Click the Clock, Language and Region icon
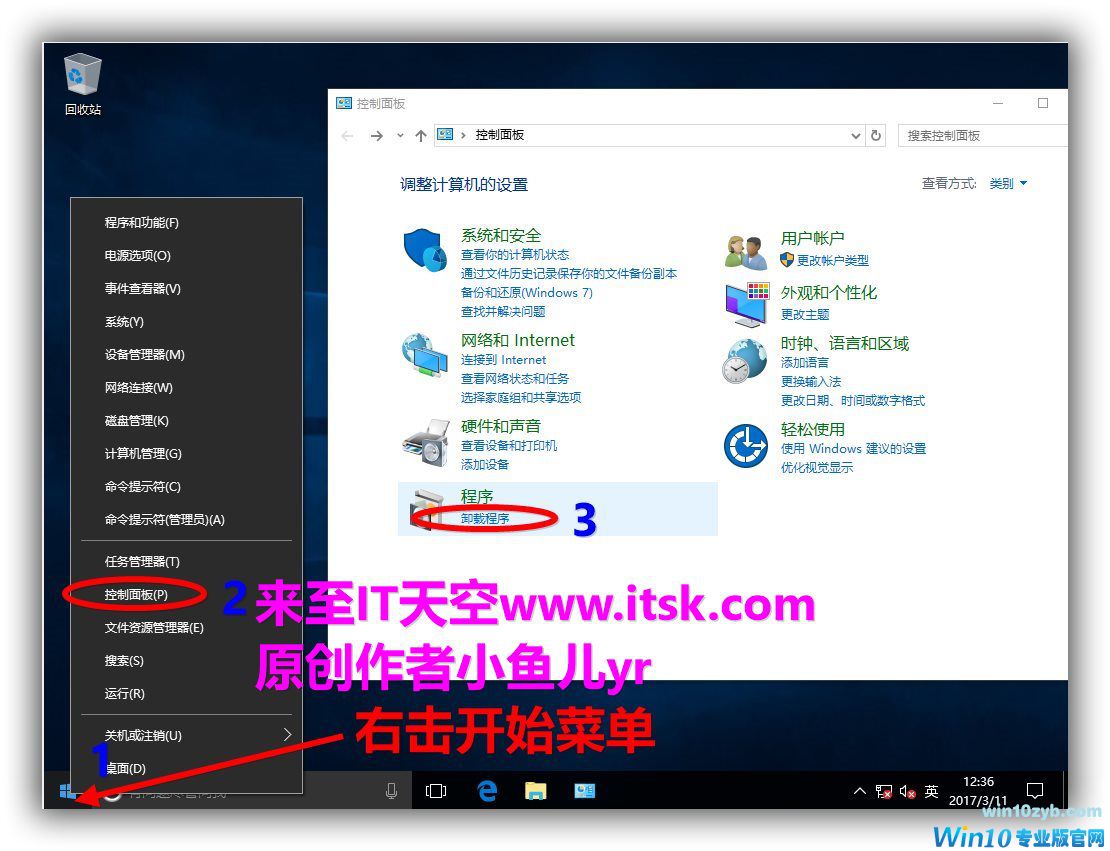The image size is (1110, 851). tap(745, 360)
